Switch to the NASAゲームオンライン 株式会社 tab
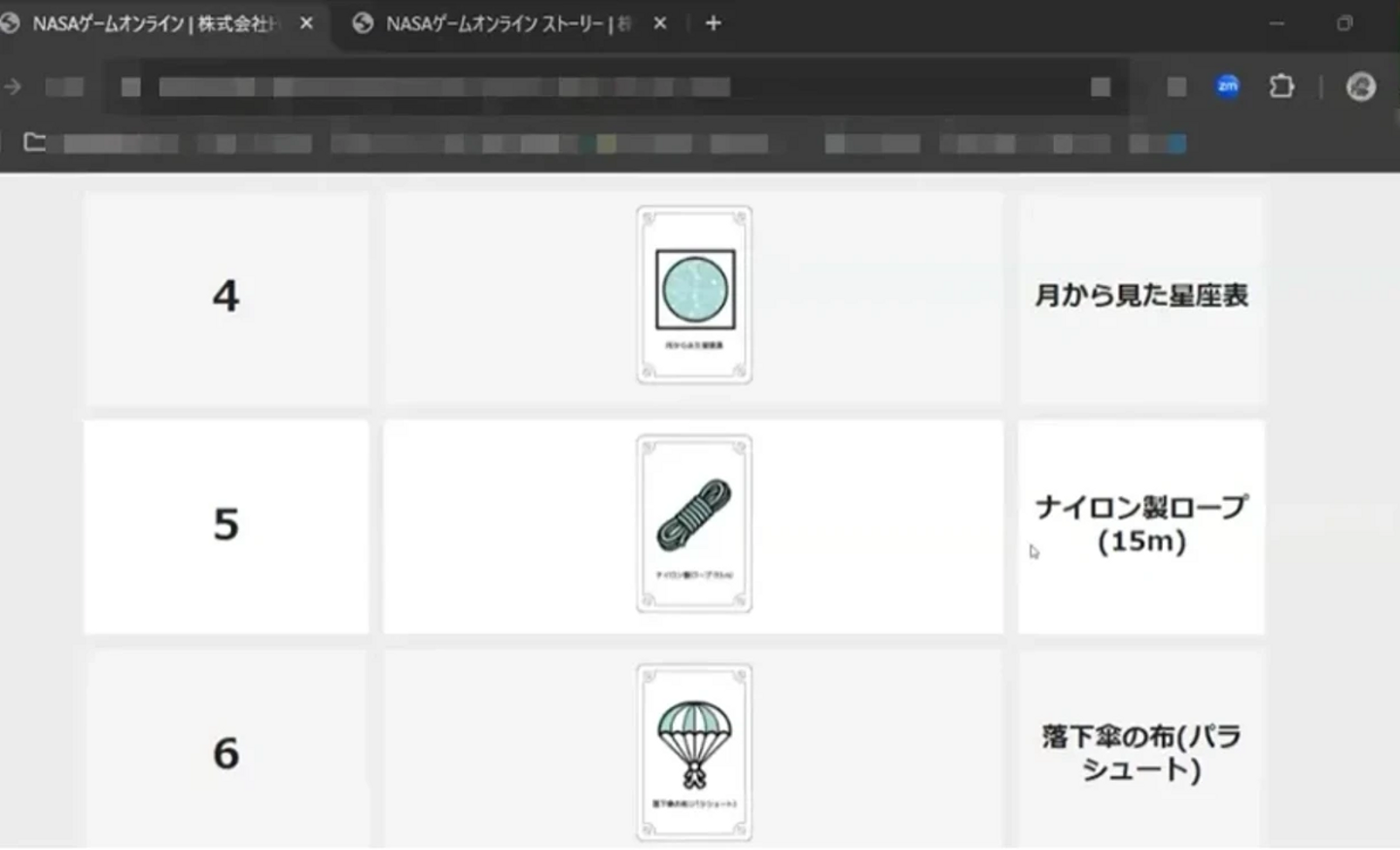 [x=156, y=23]
